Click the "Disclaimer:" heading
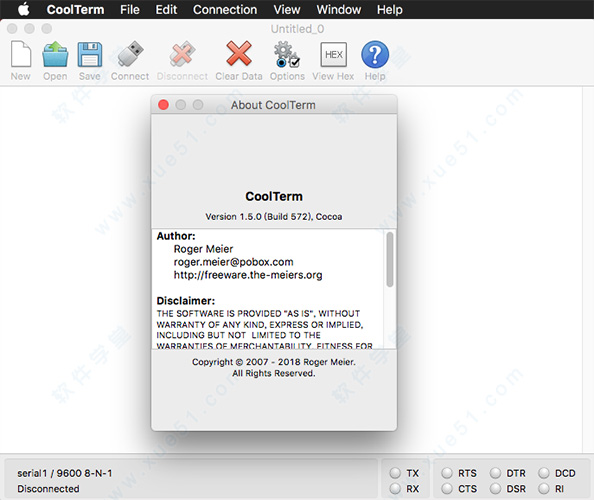This screenshot has height=500, width=594. (186, 301)
